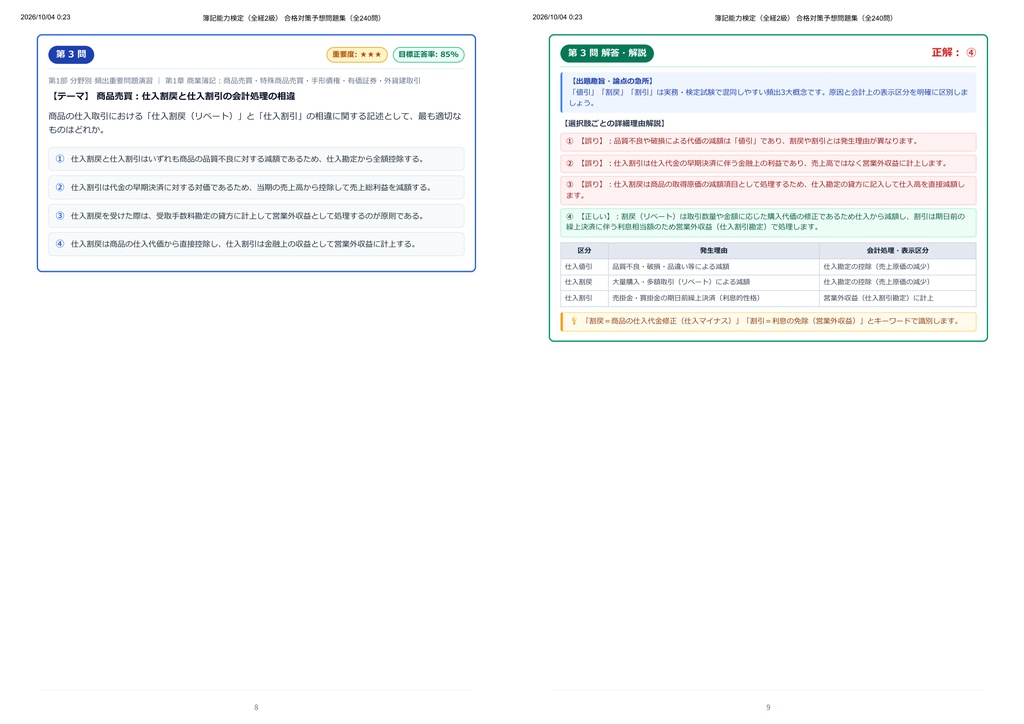Screen dimensions: 1024x724
Task: Click explanation ④ 【正しい】 in the green box
Action: point(768,222)
